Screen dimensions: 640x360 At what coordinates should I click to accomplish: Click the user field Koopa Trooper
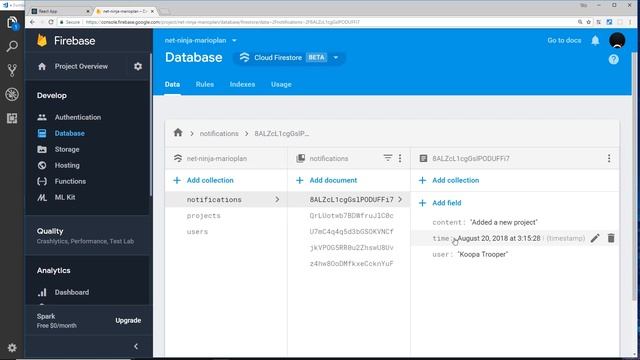click(483, 254)
